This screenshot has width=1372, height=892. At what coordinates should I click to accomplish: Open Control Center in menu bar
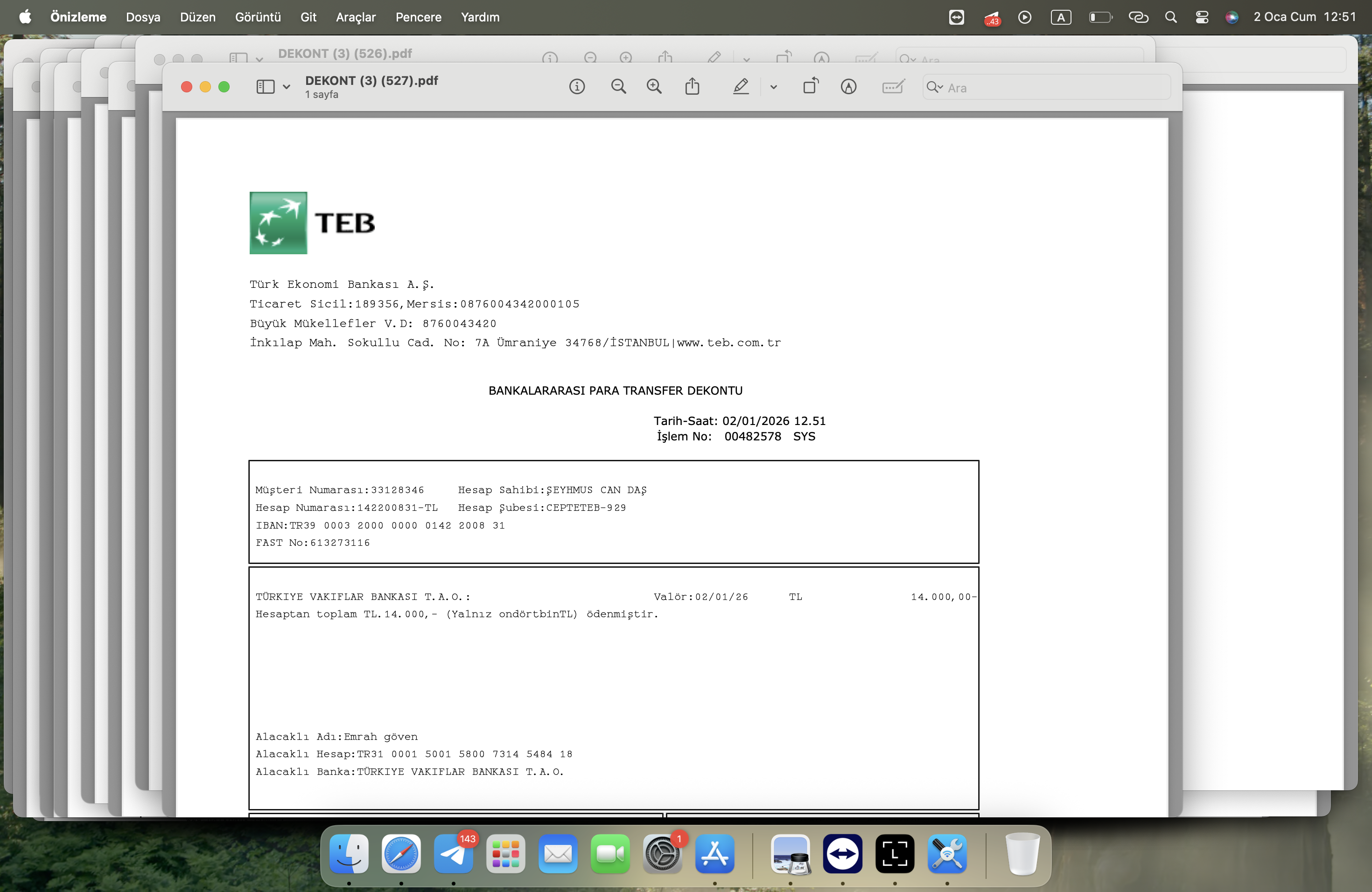click(1202, 17)
